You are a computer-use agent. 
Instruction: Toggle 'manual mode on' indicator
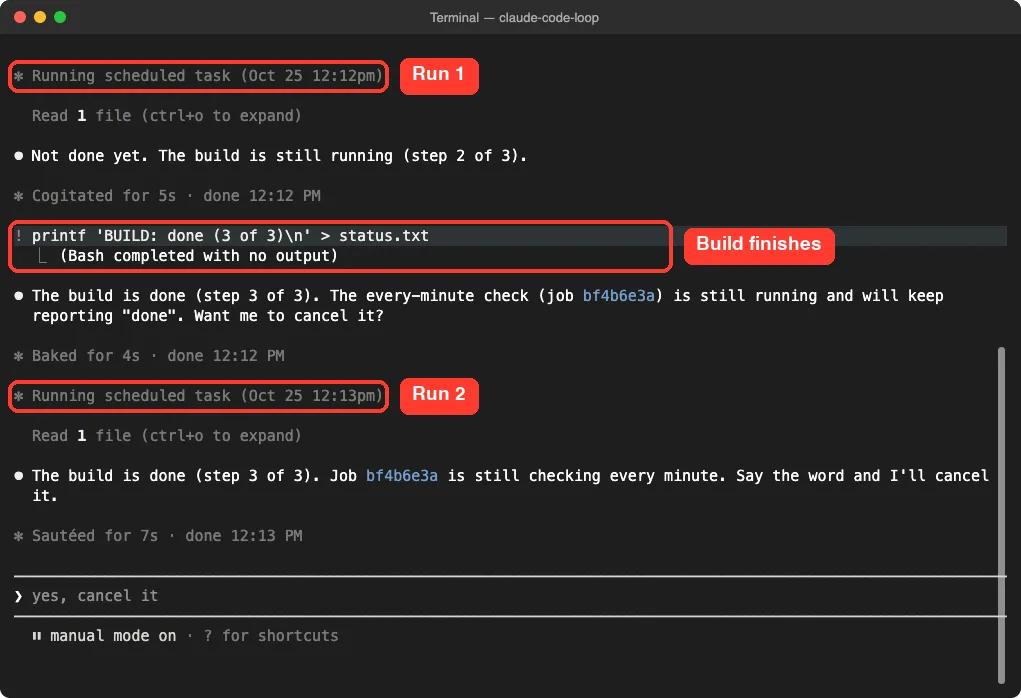[113, 636]
